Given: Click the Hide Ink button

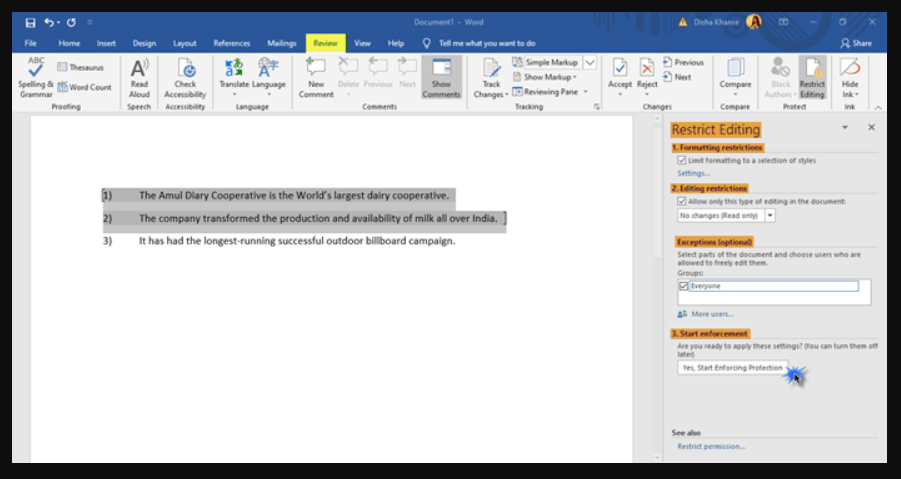Looking at the screenshot, I should 850,78.
